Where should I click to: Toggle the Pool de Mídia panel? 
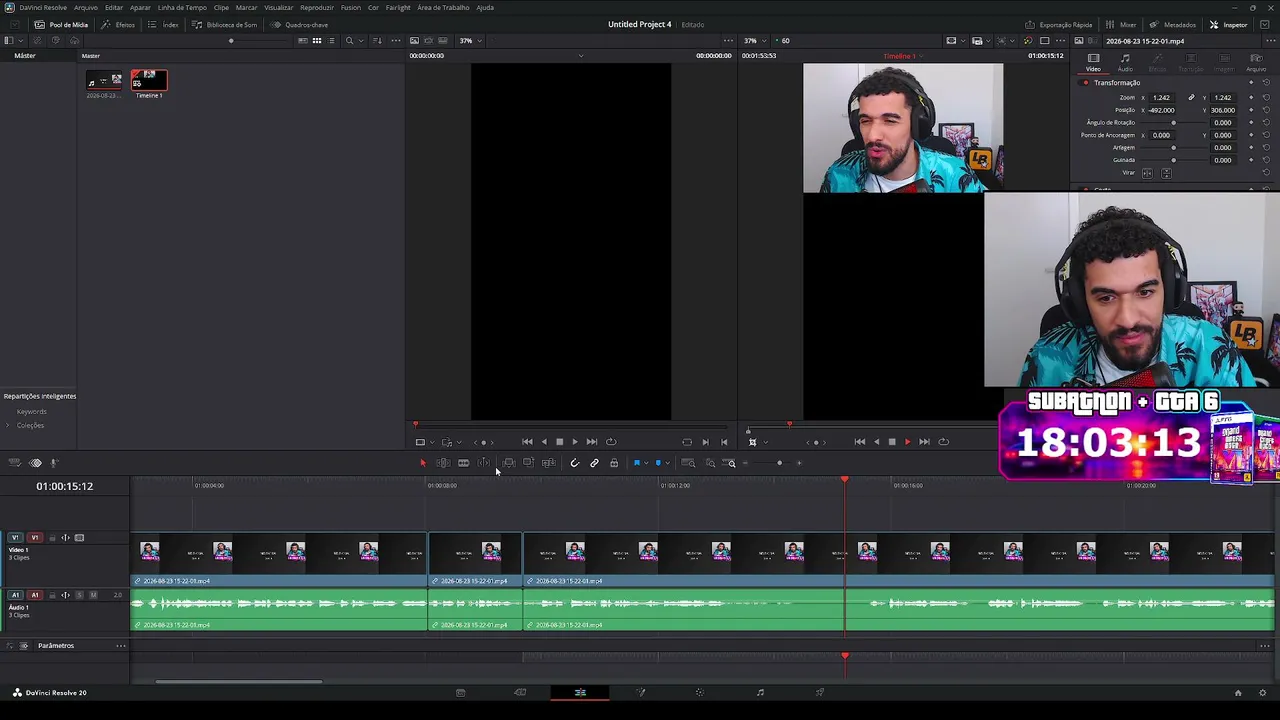click(61, 24)
